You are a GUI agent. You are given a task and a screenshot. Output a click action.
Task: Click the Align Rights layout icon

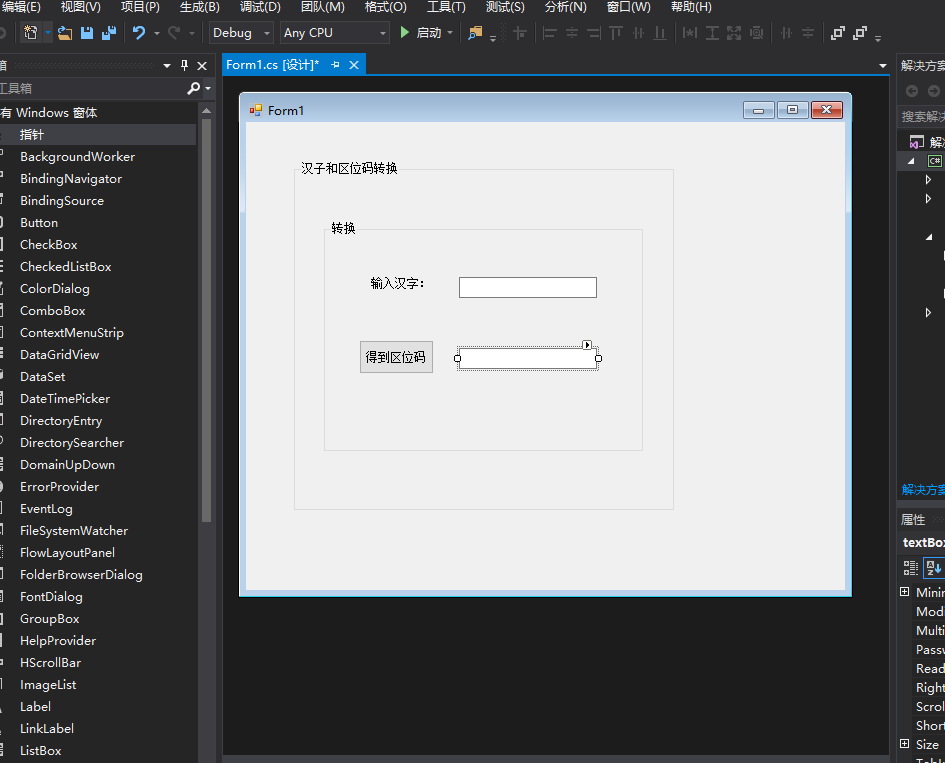594,33
